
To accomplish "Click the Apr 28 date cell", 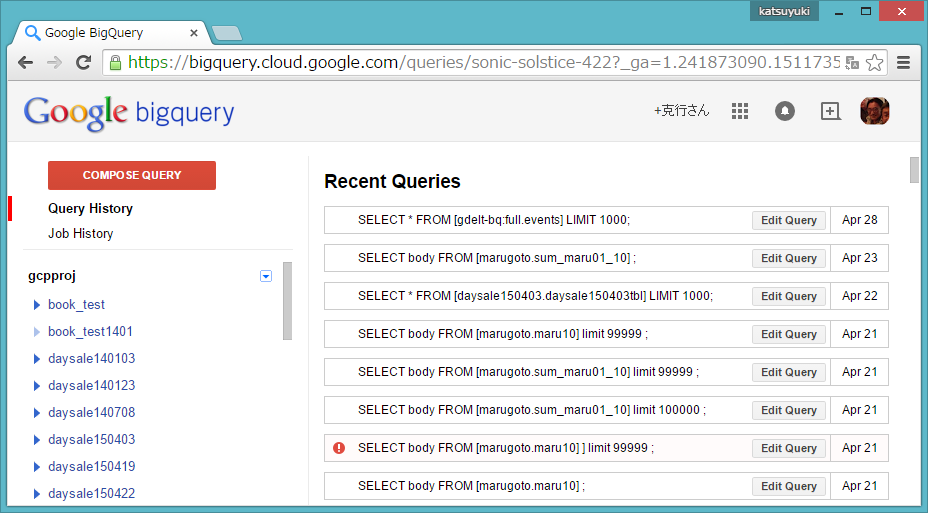I will click(859, 220).
